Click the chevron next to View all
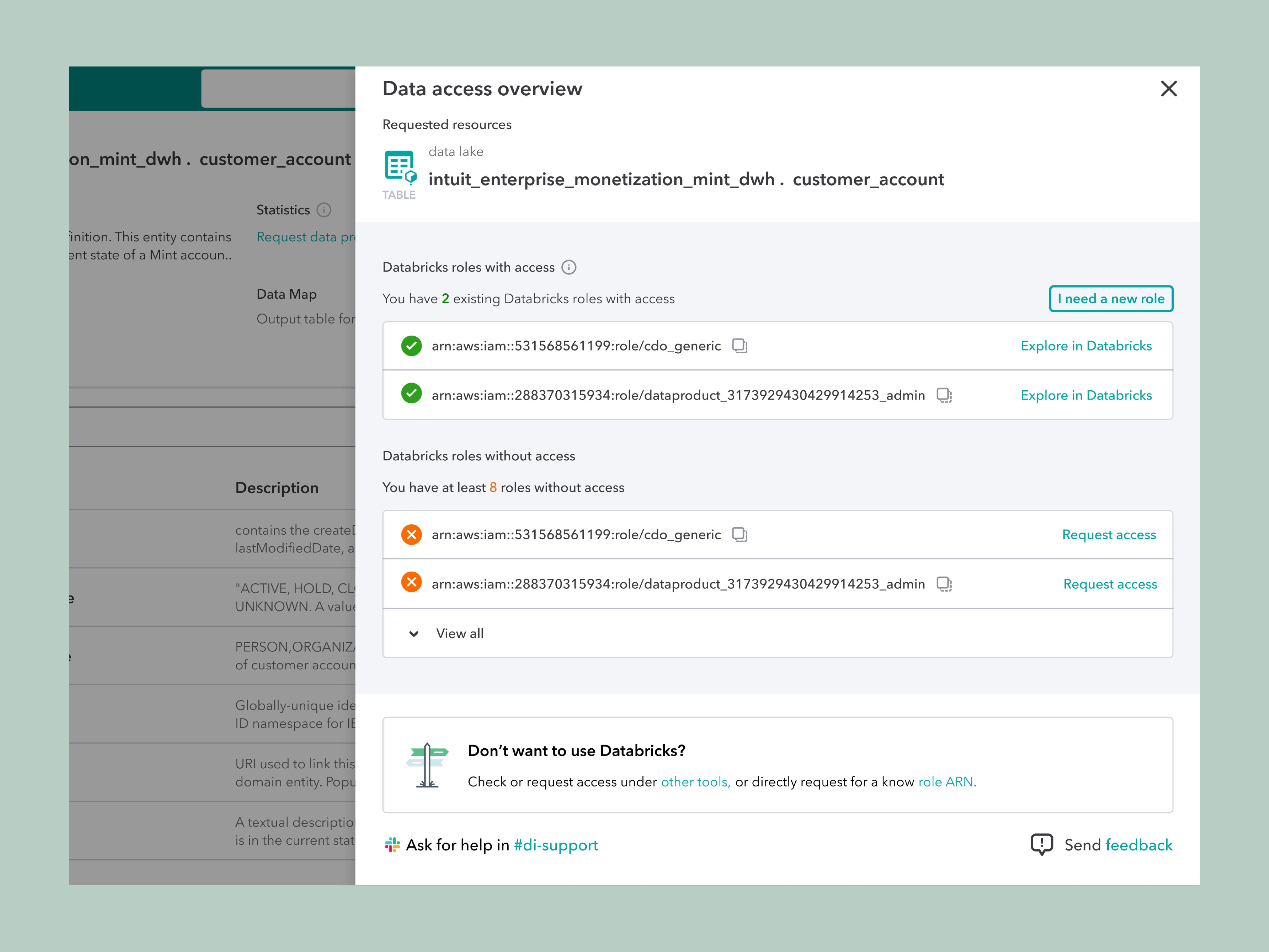 [x=414, y=634]
